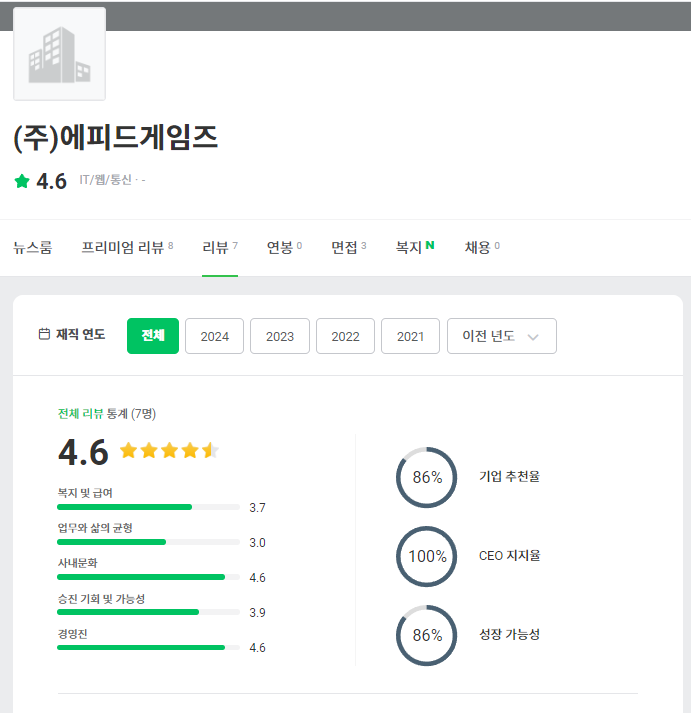Click the large 4.6 overall score

tap(83, 452)
